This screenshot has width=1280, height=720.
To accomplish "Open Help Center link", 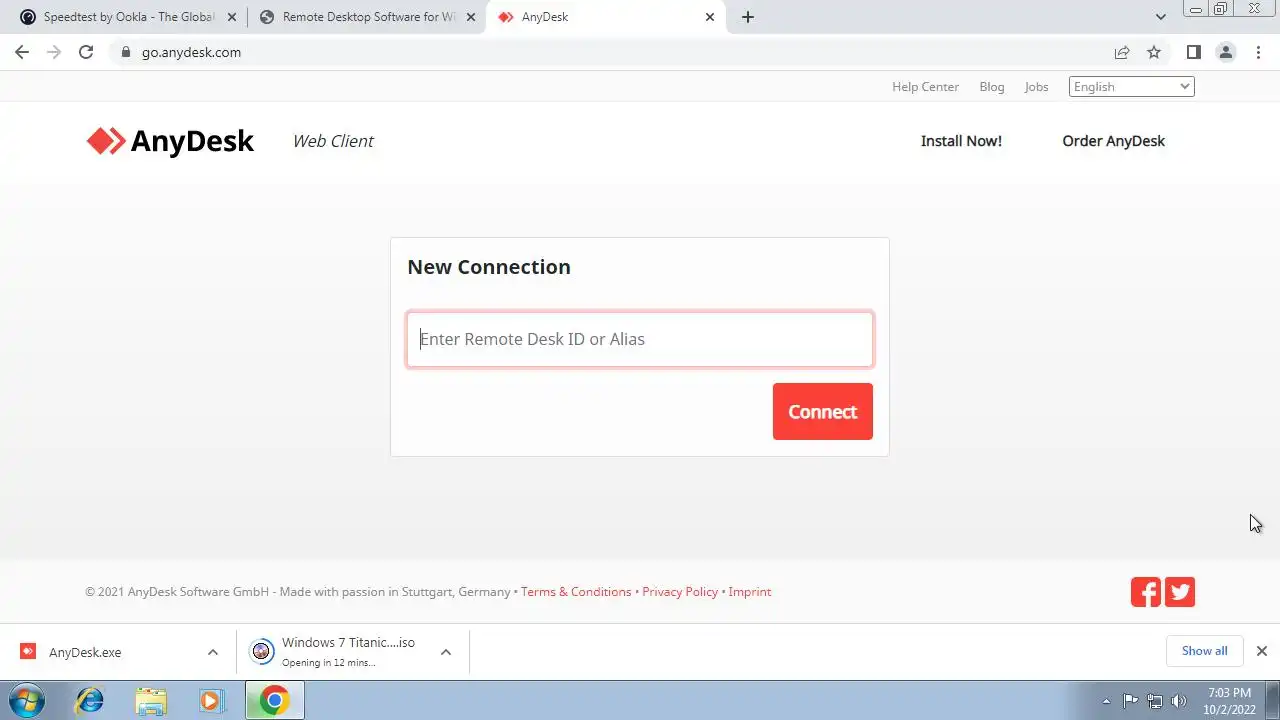I will [925, 87].
